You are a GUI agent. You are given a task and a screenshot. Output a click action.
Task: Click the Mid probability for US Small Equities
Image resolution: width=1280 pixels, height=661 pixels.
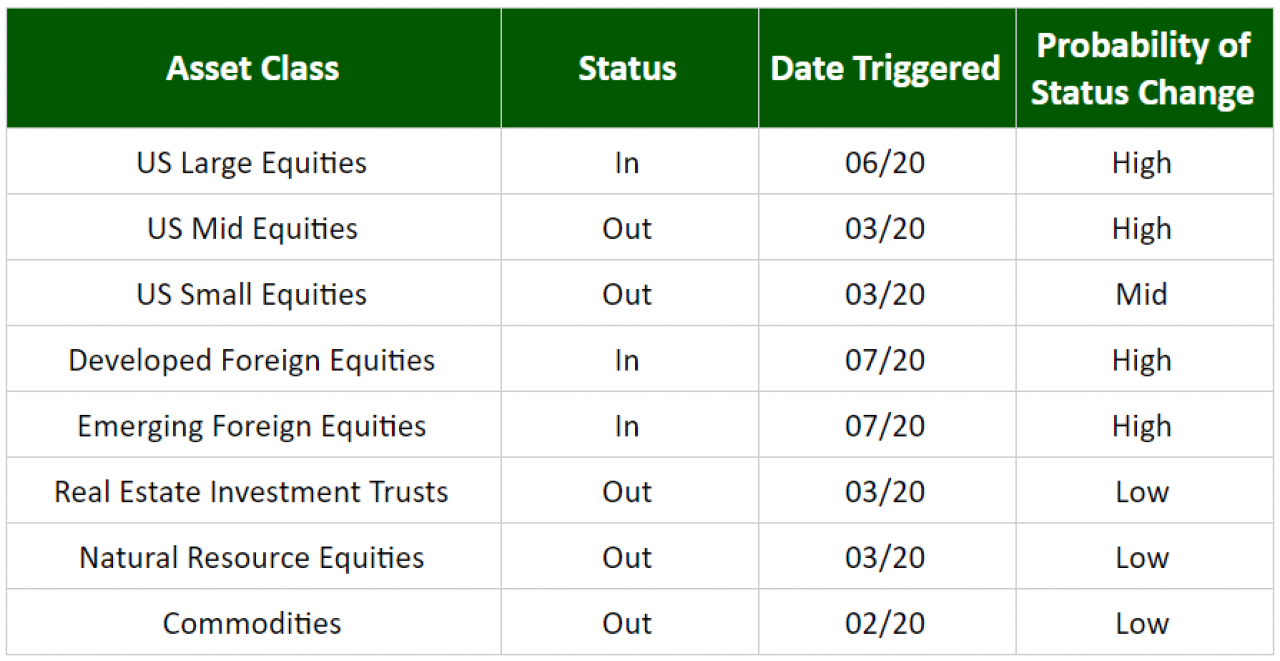coord(1142,294)
